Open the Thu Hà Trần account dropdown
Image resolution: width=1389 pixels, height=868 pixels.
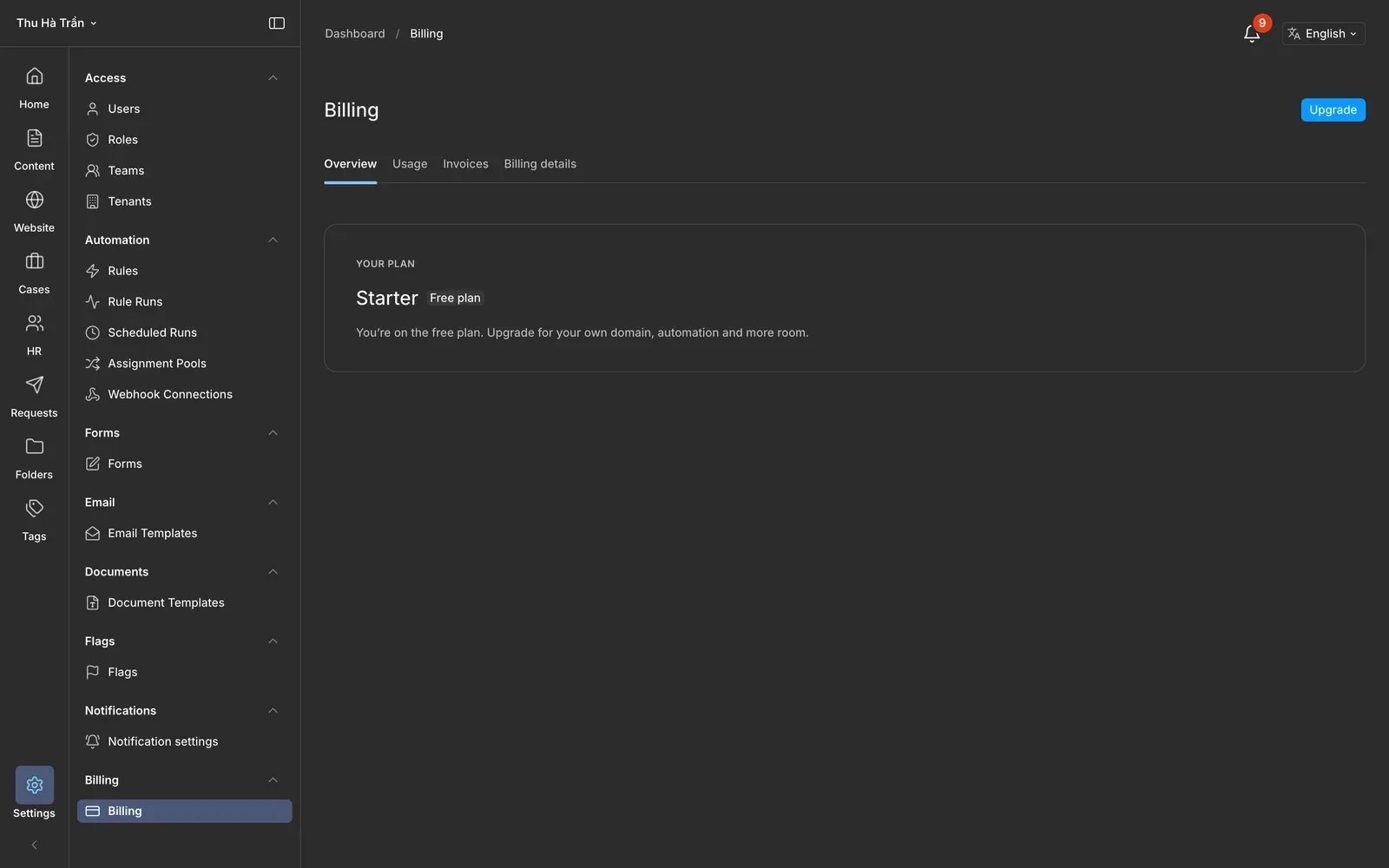[56, 23]
